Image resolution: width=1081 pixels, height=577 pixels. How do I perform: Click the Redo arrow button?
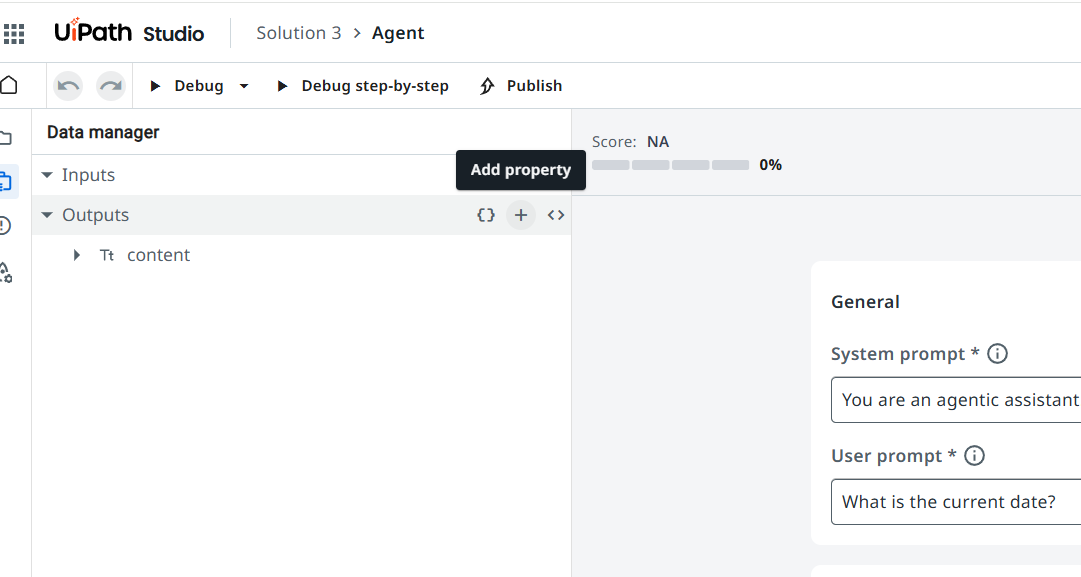point(111,86)
